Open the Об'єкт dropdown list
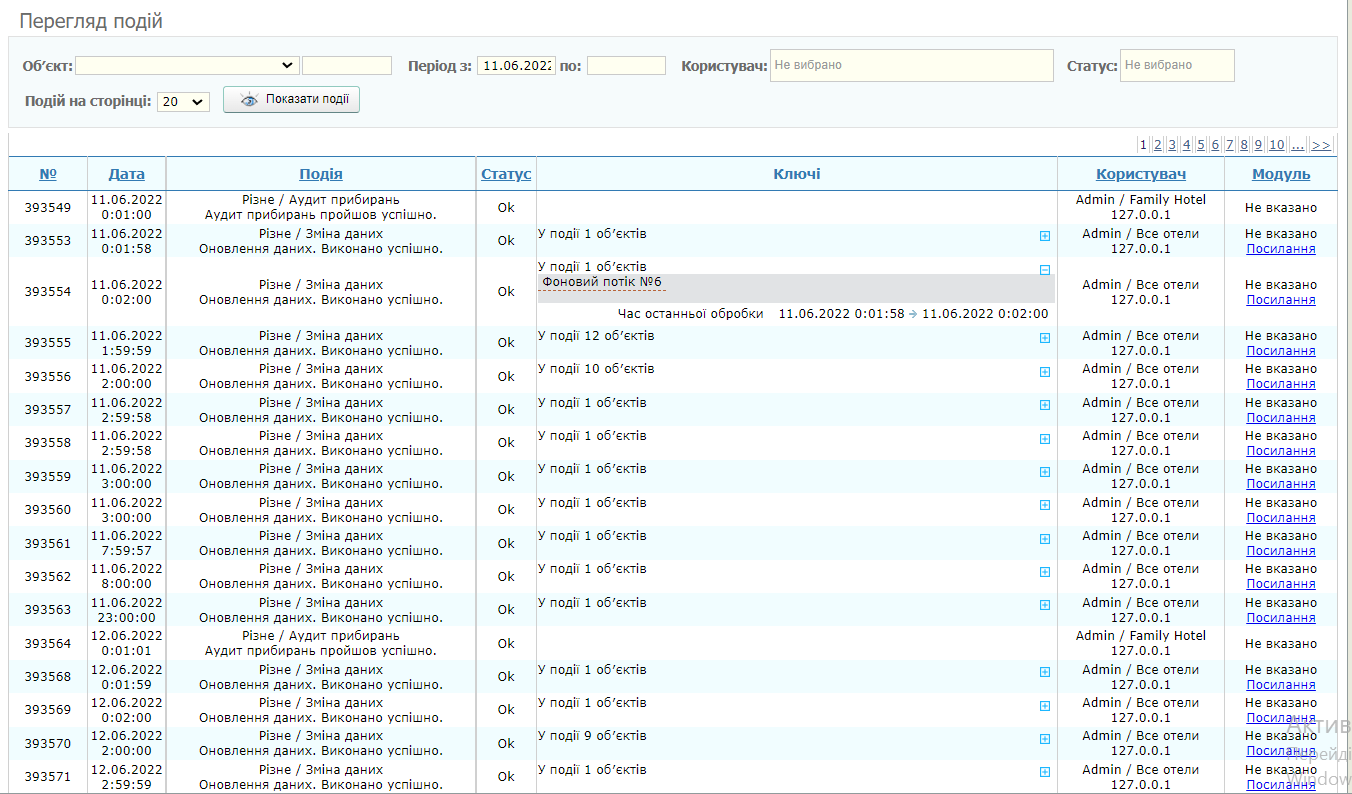Screen dimensions: 1352x794 click(187, 65)
